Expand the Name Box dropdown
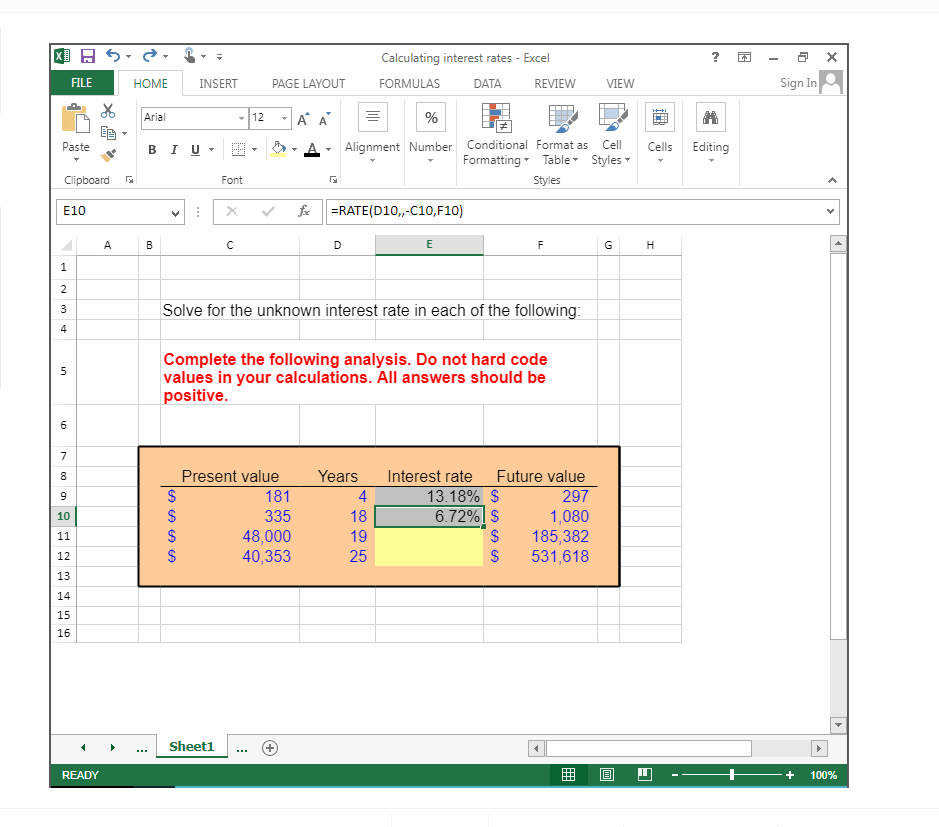The height and width of the screenshot is (827, 939). [174, 212]
